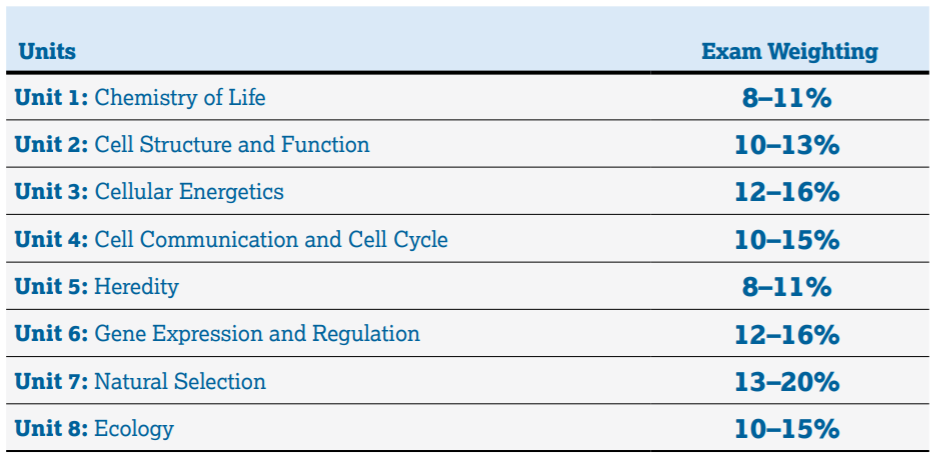
Task: Click the 8–11% weighting for Unit 1
Action: tap(787, 98)
